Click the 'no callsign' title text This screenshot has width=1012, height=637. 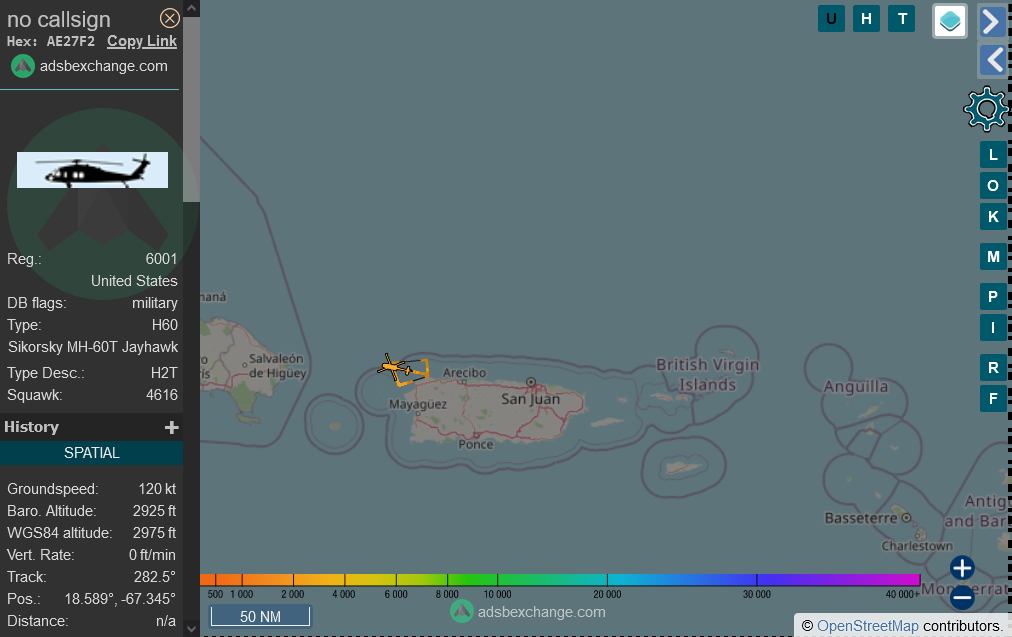point(59,19)
